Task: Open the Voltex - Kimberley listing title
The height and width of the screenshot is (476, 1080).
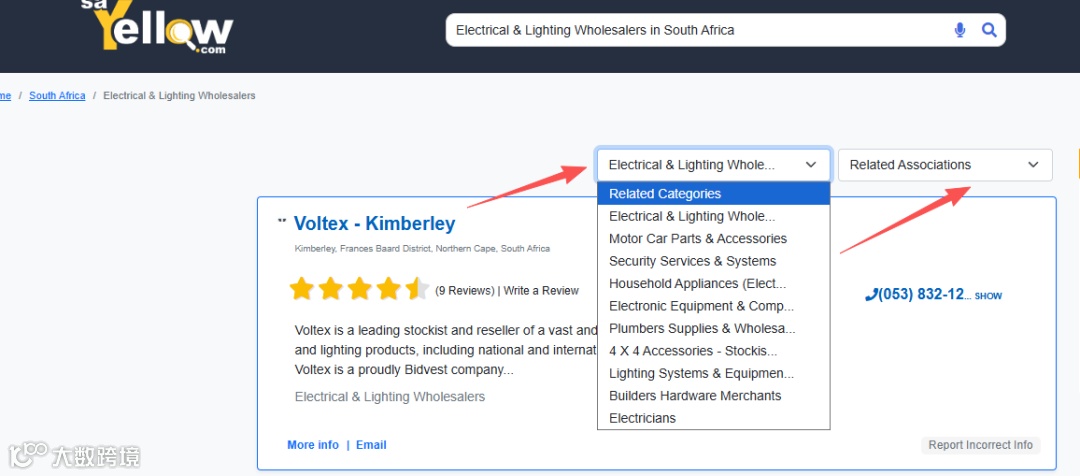Action: click(x=374, y=224)
